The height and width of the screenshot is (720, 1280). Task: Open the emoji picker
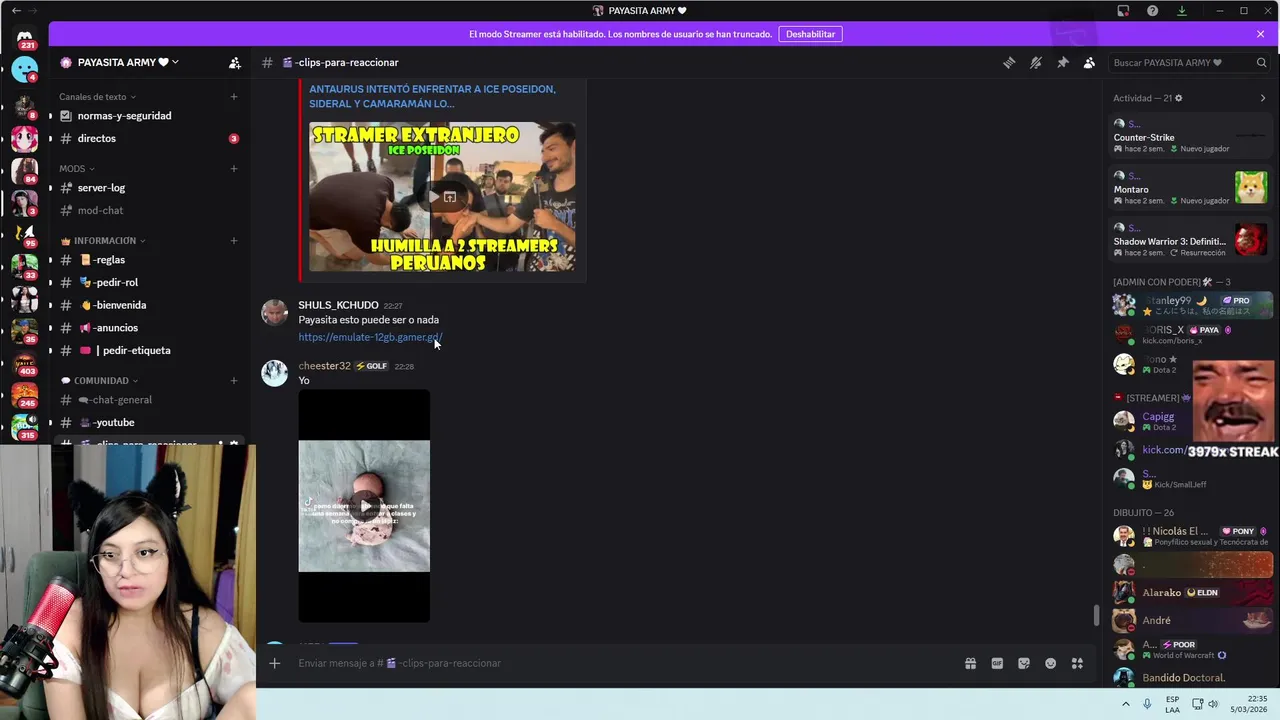1050,663
